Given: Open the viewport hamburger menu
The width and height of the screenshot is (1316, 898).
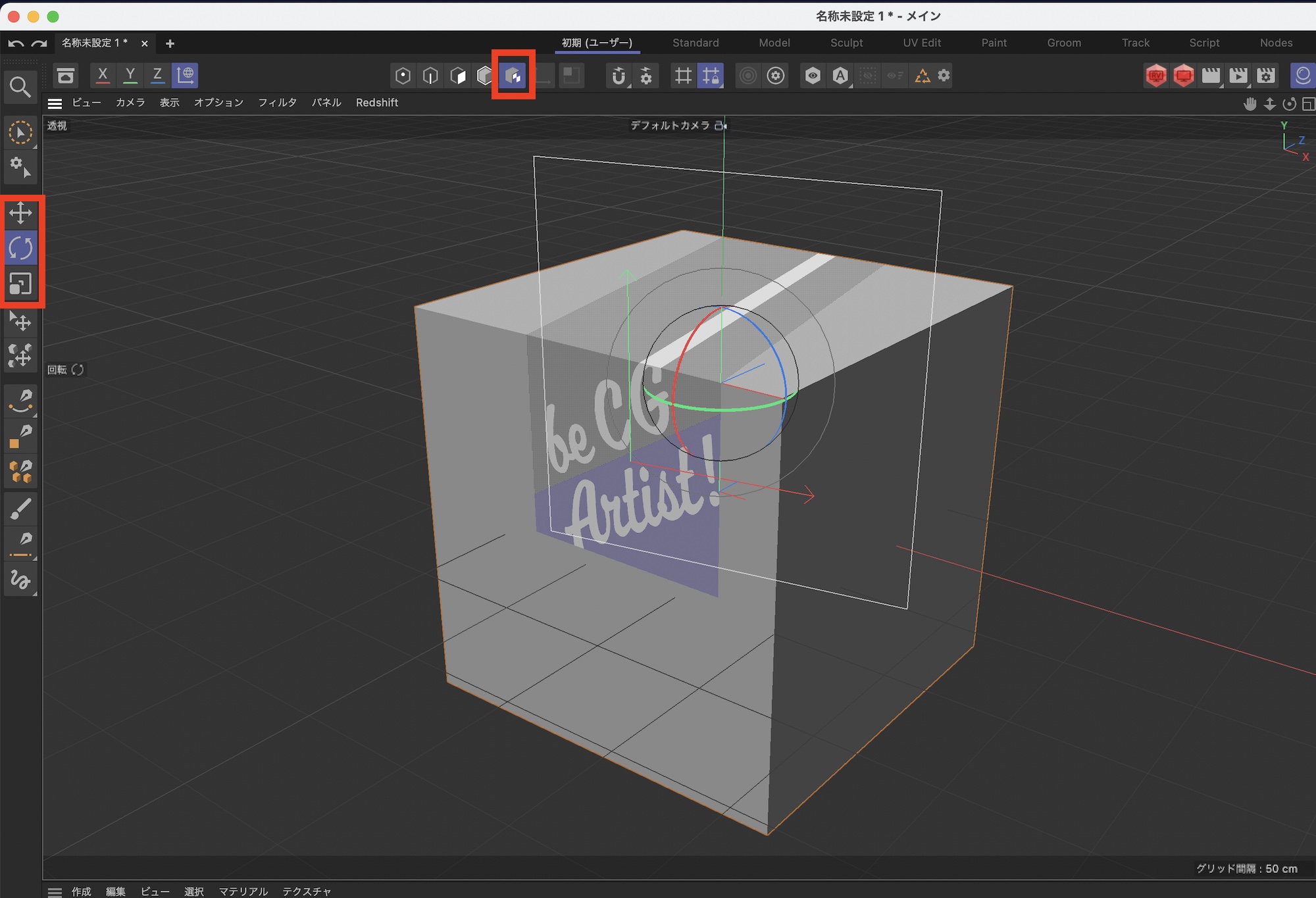Looking at the screenshot, I should click(x=55, y=103).
